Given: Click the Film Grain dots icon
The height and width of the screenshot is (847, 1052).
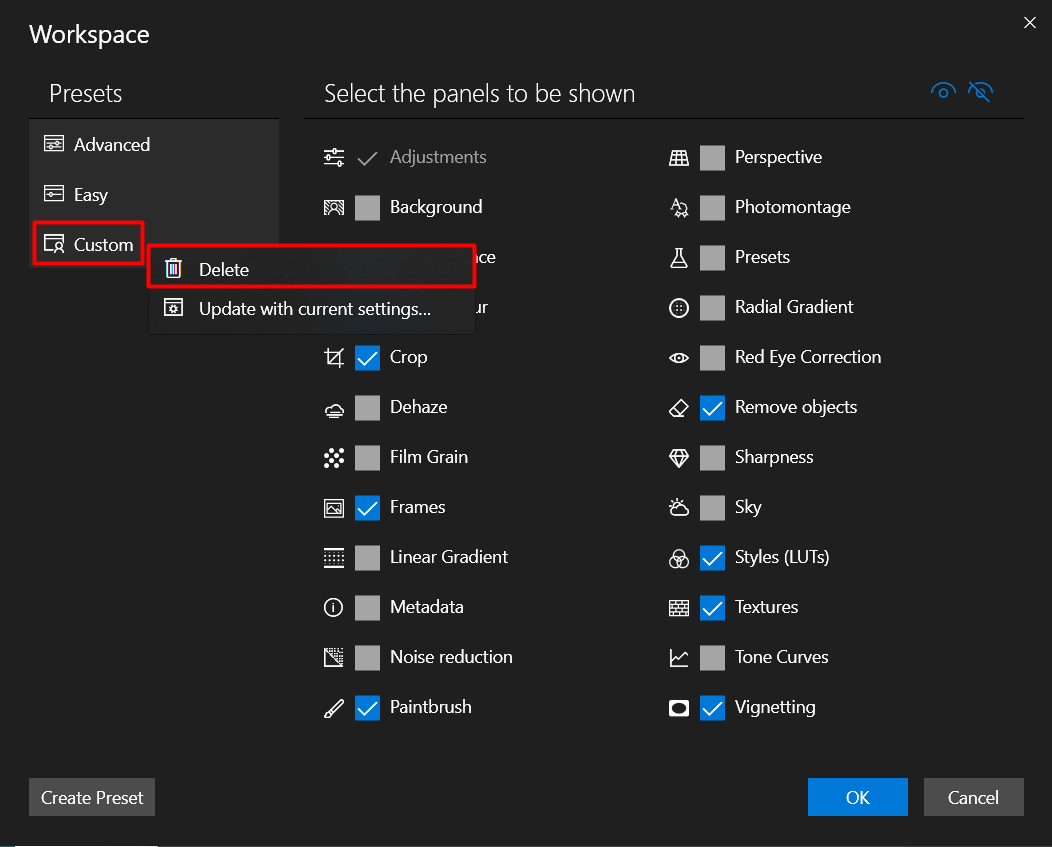Looking at the screenshot, I should click(333, 458).
